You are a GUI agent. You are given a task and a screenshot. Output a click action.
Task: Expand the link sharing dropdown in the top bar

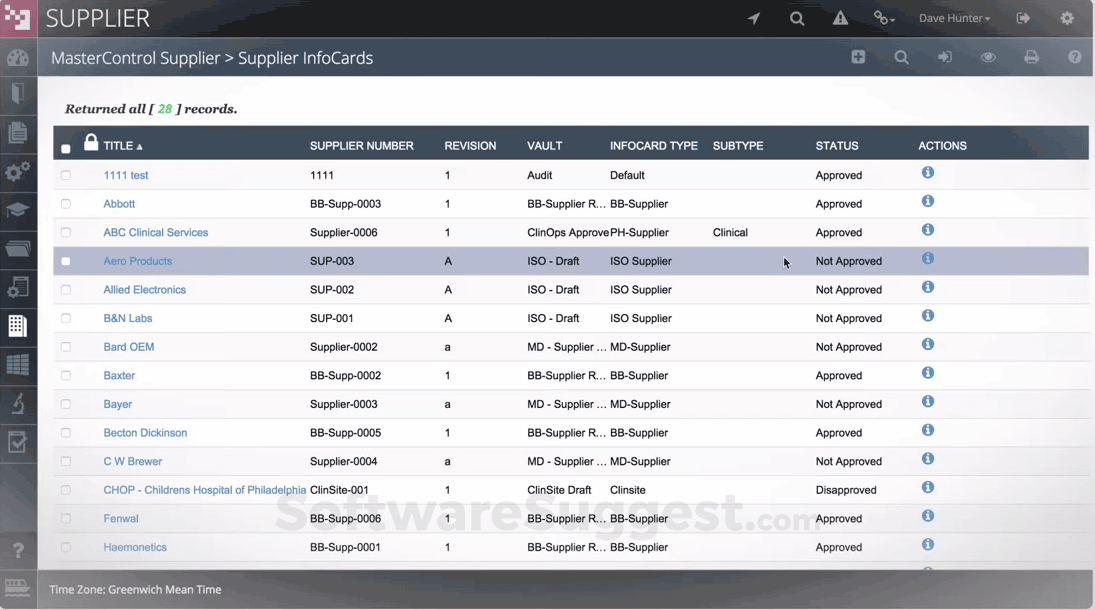[x=882, y=17]
